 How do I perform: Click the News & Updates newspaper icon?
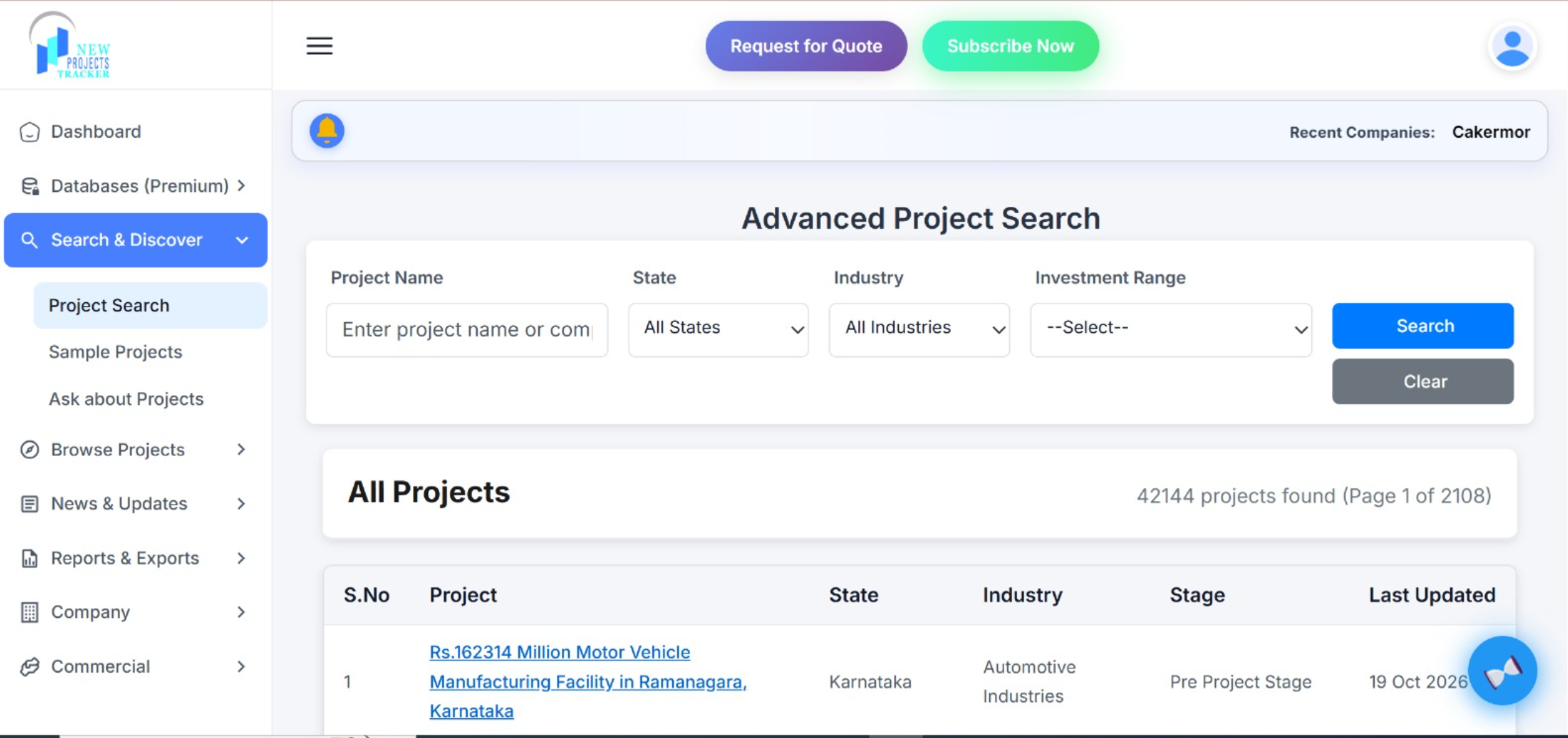[x=30, y=504]
